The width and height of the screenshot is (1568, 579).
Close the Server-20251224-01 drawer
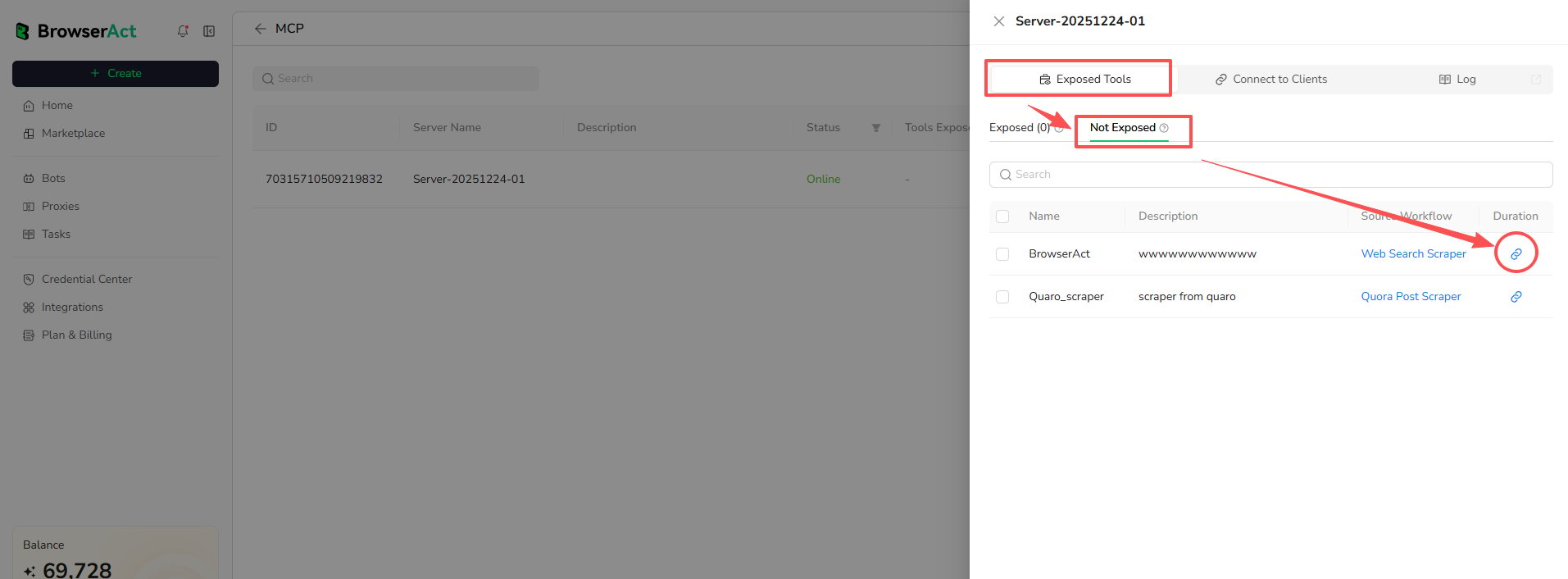pos(999,21)
